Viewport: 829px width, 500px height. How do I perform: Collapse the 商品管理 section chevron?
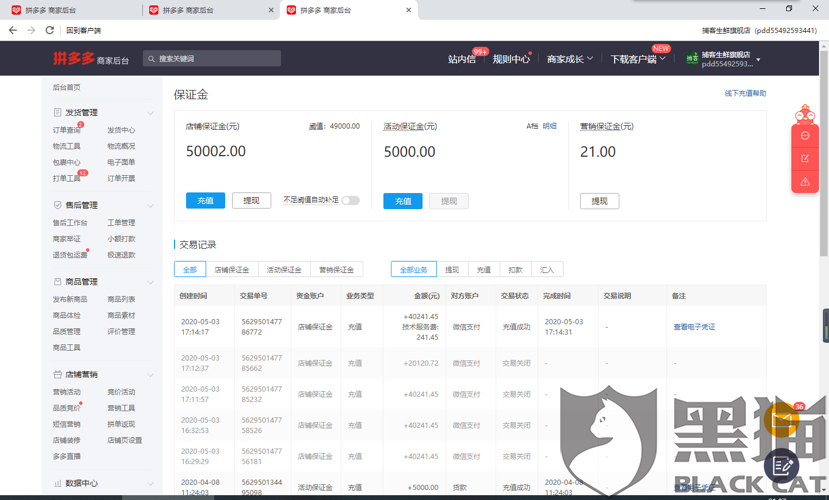(150, 282)
